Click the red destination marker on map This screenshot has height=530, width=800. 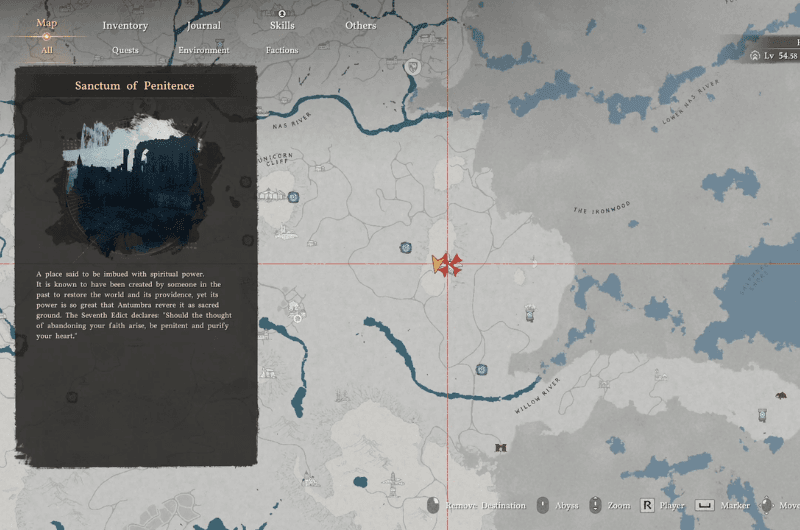click(x=454, y=264)
